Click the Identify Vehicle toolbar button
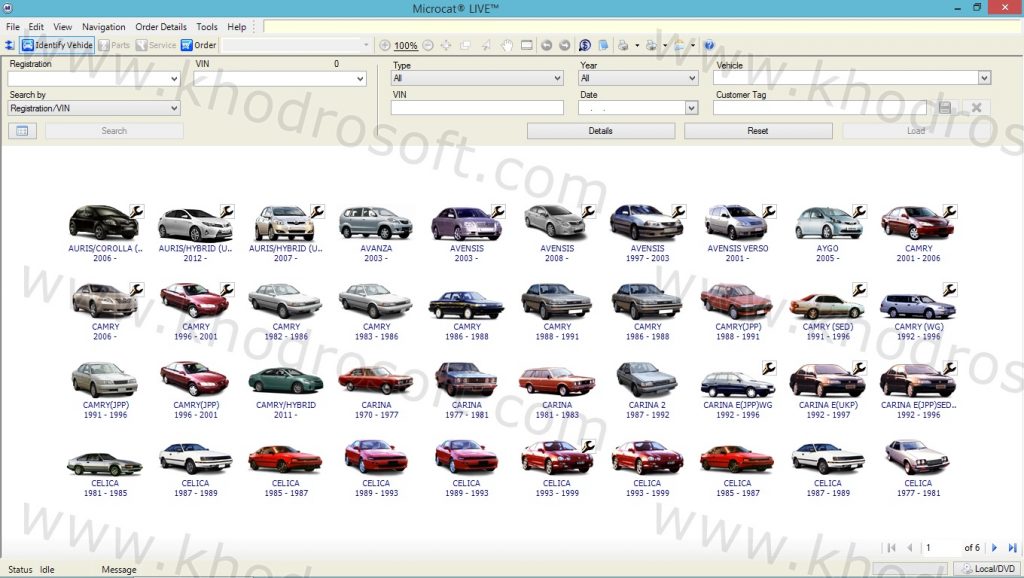The width and height of the screenshot is (1024, 578). click(57, 45)
